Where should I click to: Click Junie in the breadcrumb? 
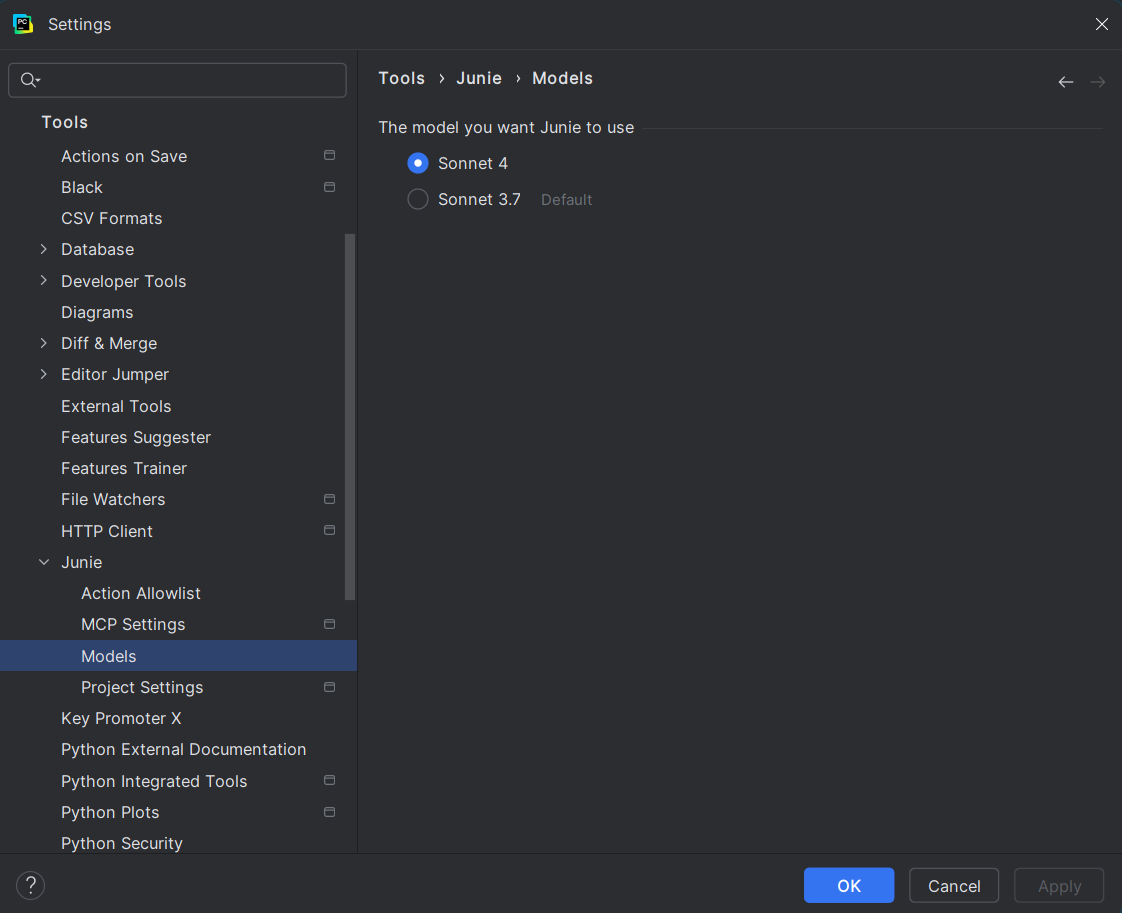(x=479, y=78)
